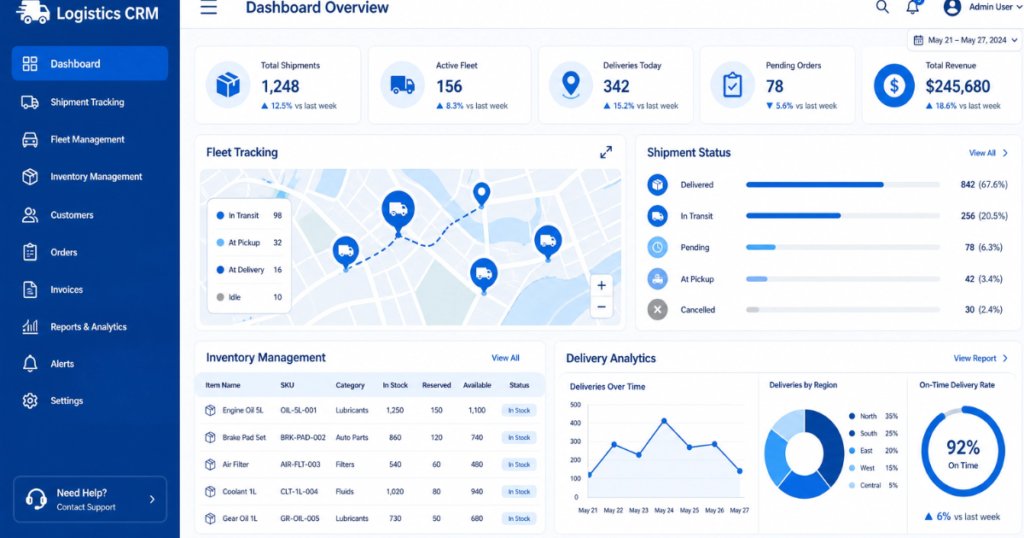Click the SKU column header
This screenshot has height=538, width=1024.
click(x=287, y=385)
